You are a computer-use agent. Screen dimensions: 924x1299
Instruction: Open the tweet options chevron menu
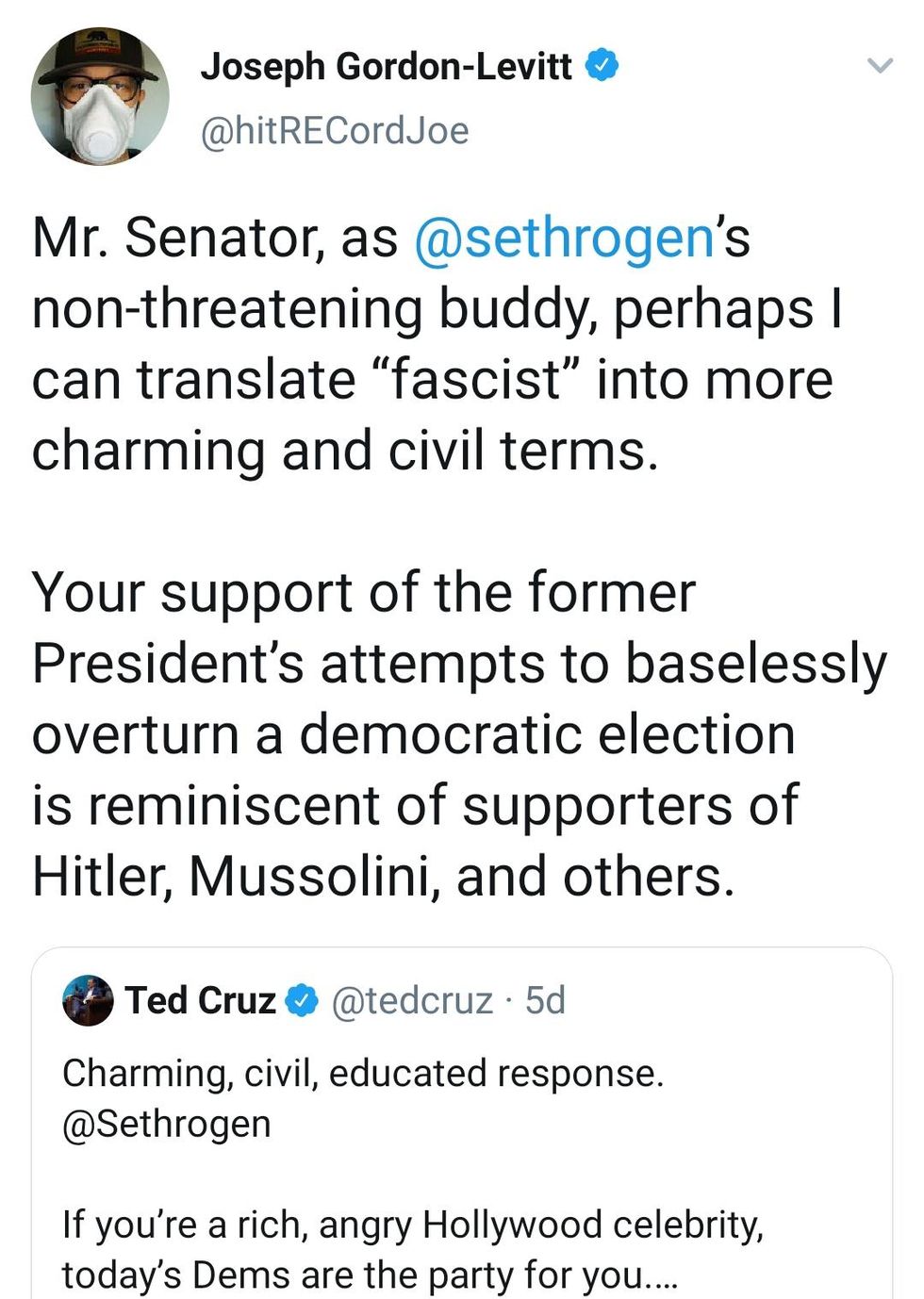click(879, 66)
